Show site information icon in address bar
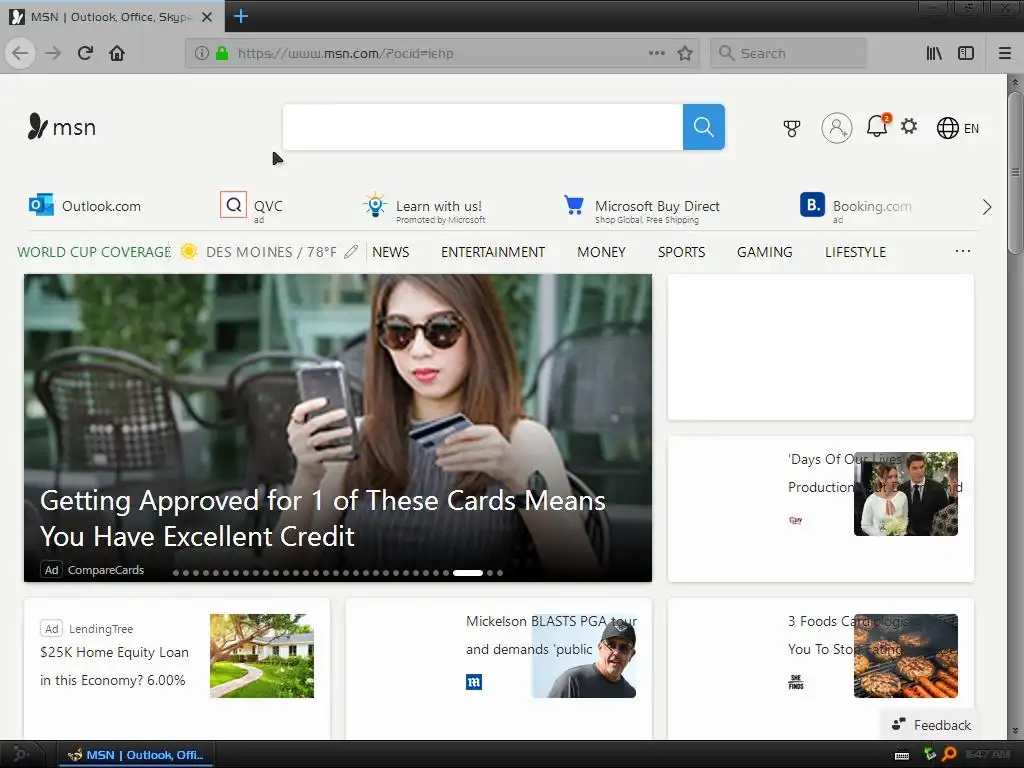The width and height of the screenshot is (1024, 768). [202, 53]
